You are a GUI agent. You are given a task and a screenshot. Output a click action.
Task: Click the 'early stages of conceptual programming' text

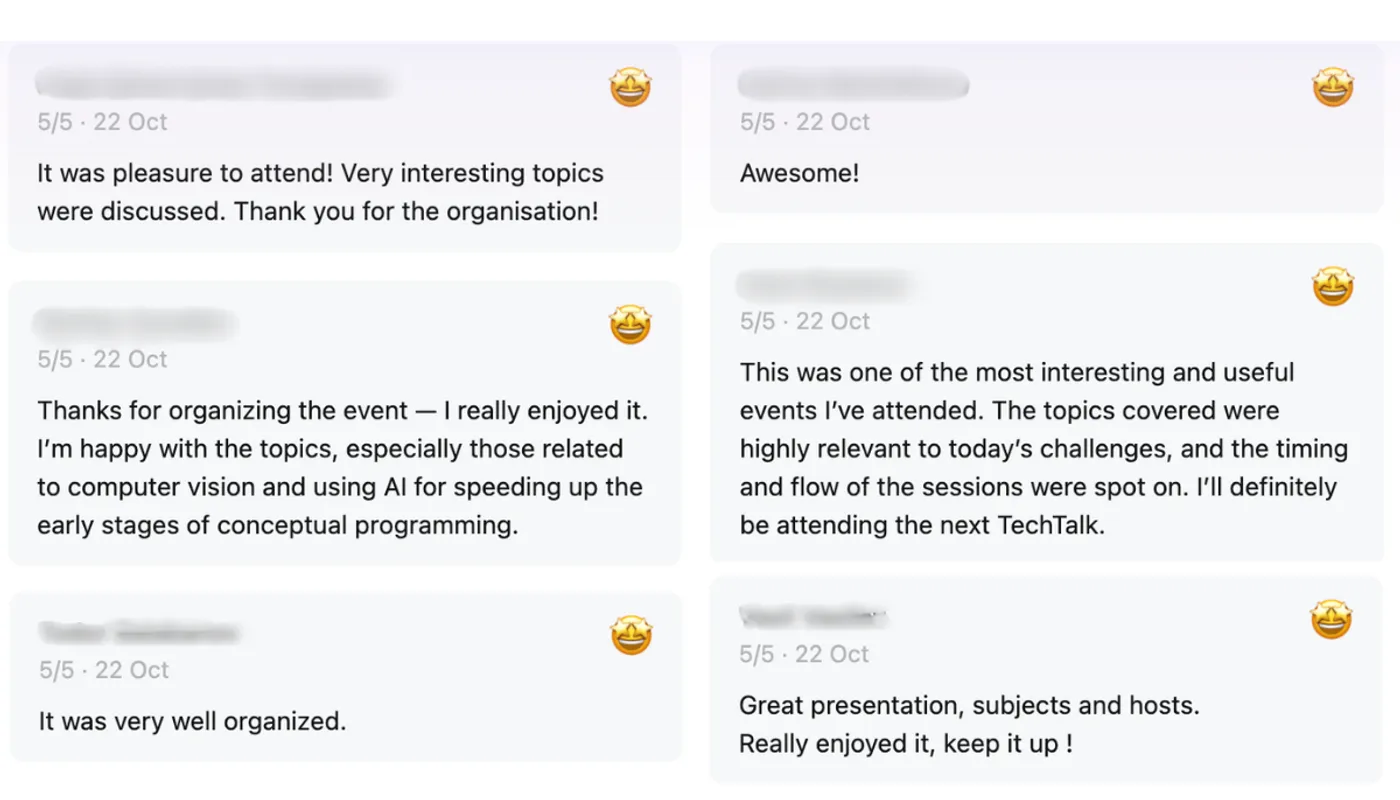(x=278, y=526)
